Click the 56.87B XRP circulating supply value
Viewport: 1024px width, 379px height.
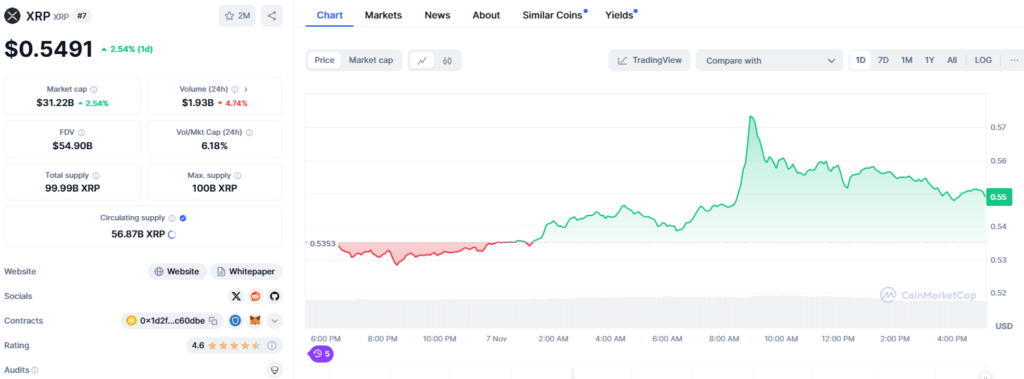click(x=138, y=234)
